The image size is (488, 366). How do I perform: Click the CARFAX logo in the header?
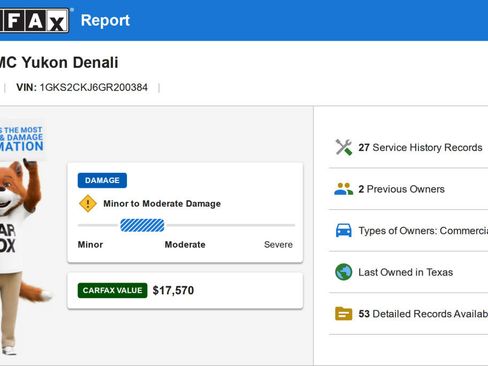point(34,21)
